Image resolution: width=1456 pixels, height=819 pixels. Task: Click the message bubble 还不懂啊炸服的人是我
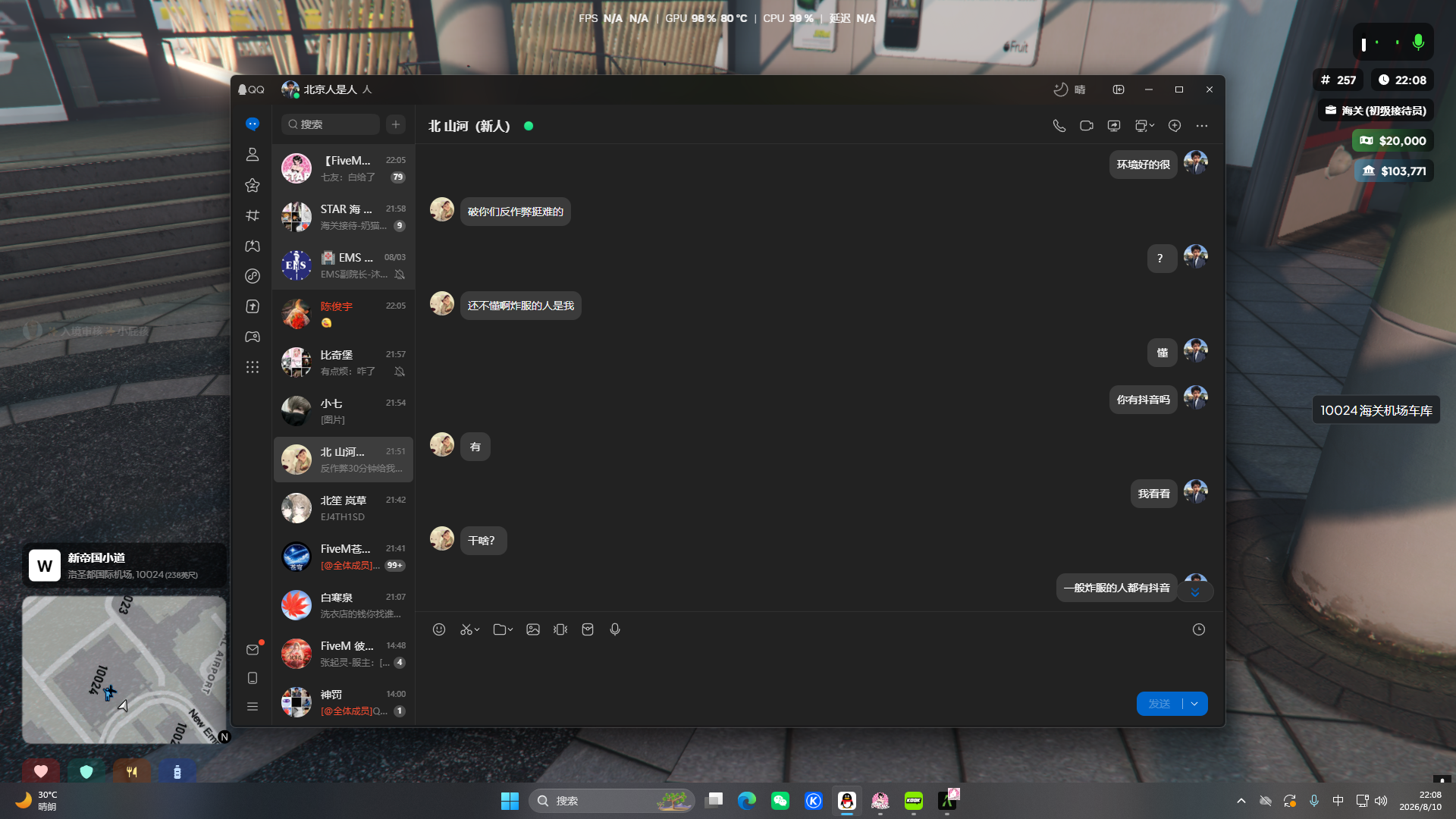(x=521, y=306)
